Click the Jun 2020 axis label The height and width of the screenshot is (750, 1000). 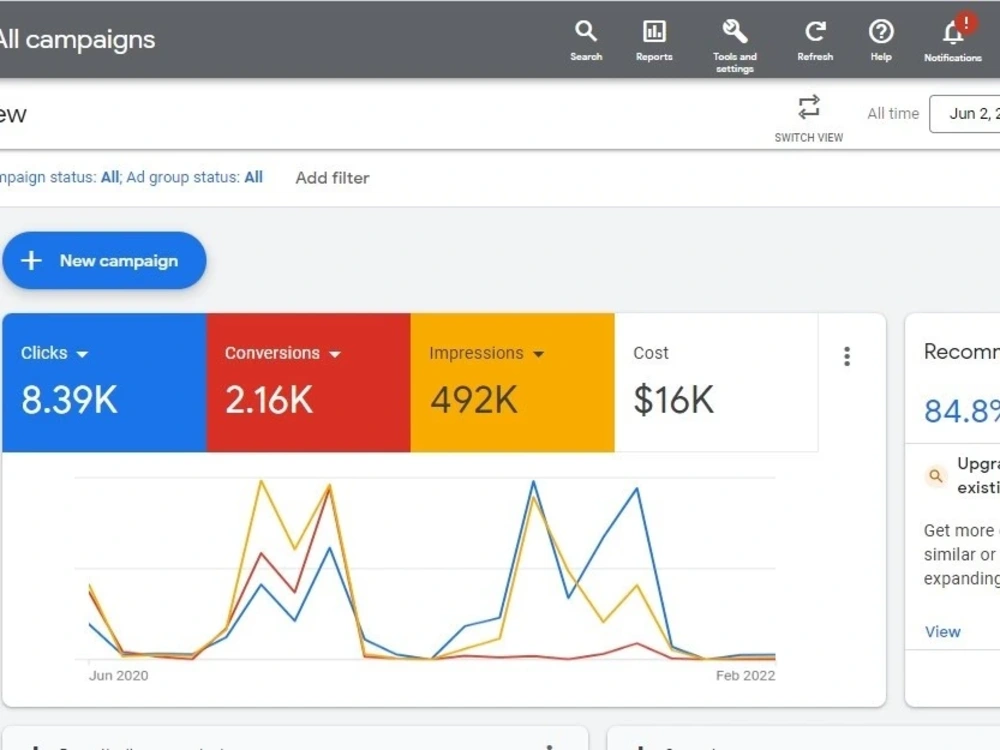(119, 675)
